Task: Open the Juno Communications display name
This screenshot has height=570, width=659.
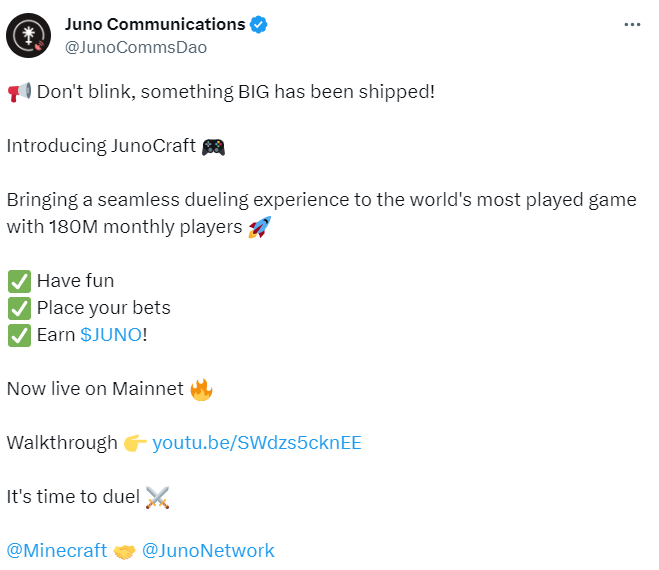Action: pyautogui.click(x=155, y=24)
